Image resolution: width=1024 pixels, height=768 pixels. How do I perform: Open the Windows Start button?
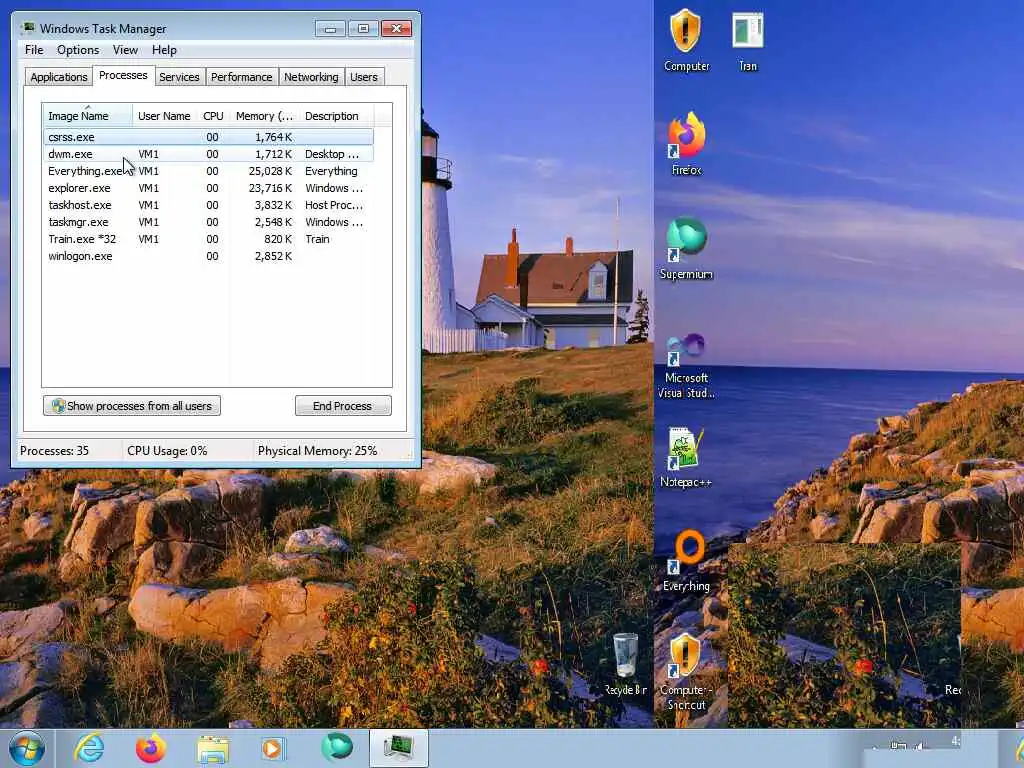[x=27, y=748]
